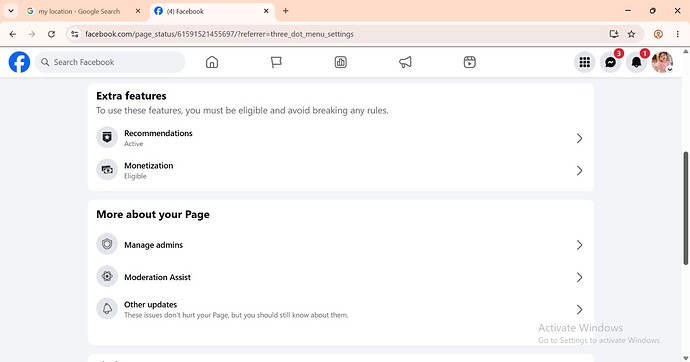Click the Active status under Recommendations
The image size is (690, 362).
[x=133, y=144]
